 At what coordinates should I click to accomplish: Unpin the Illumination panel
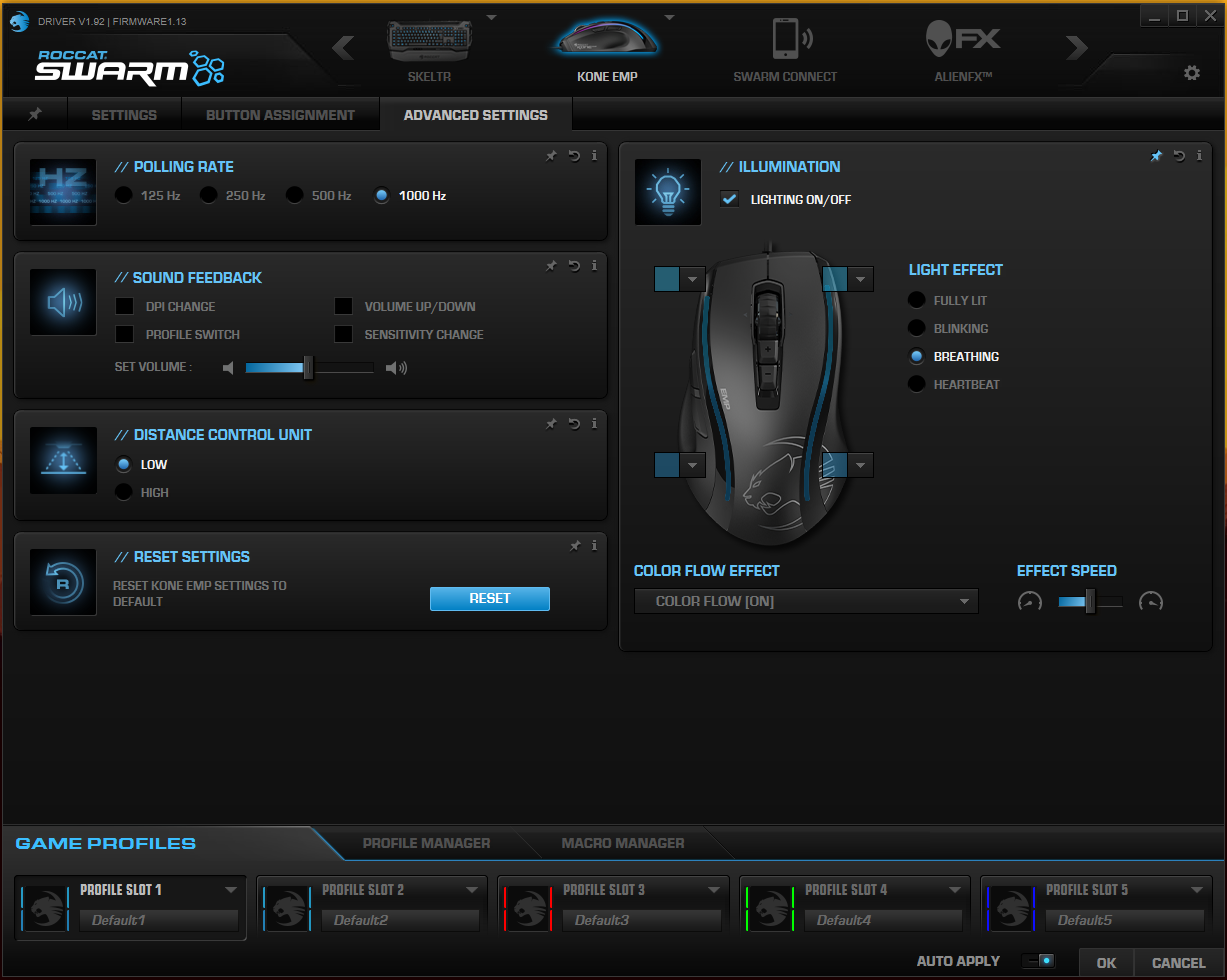click(1156, 155)
